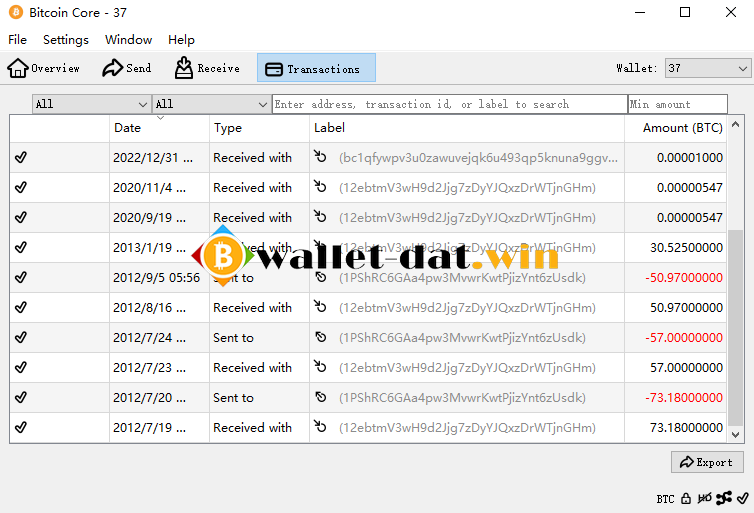754x513 pixels.
Task: Click received icon in the 2012/7/19 row
Action: click(320, 426)
